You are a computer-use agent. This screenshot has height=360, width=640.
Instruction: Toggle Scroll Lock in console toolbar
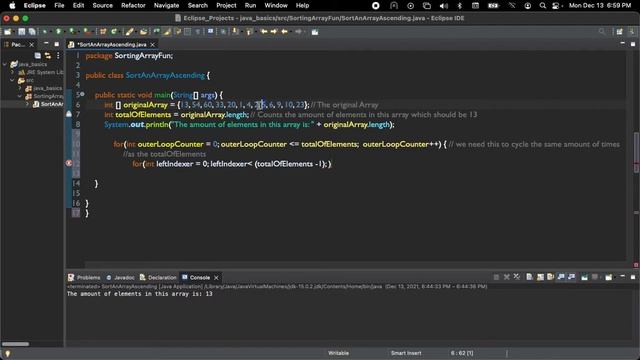(x=540, y=277)
